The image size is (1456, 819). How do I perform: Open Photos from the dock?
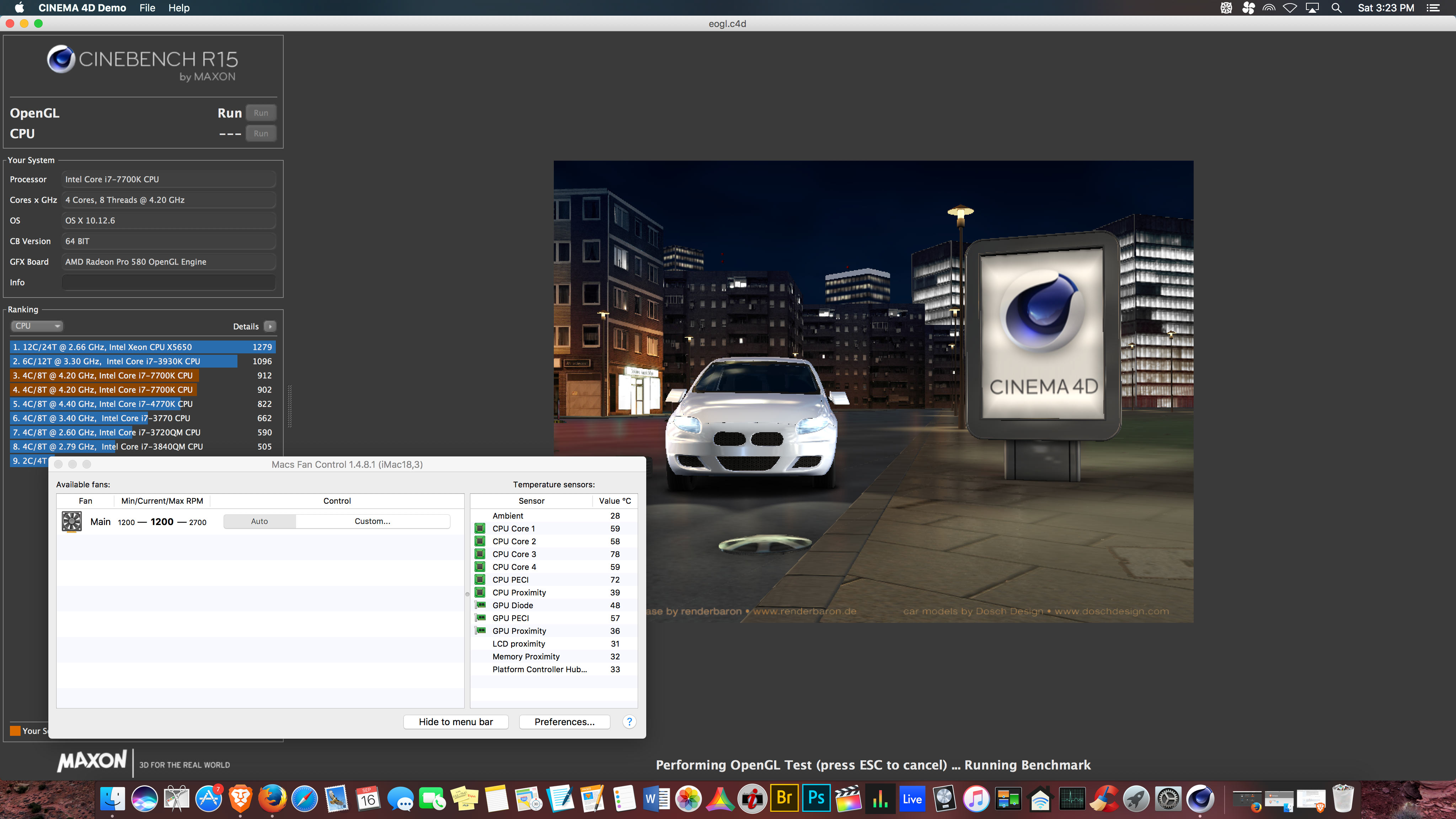(x=689, y=799)
